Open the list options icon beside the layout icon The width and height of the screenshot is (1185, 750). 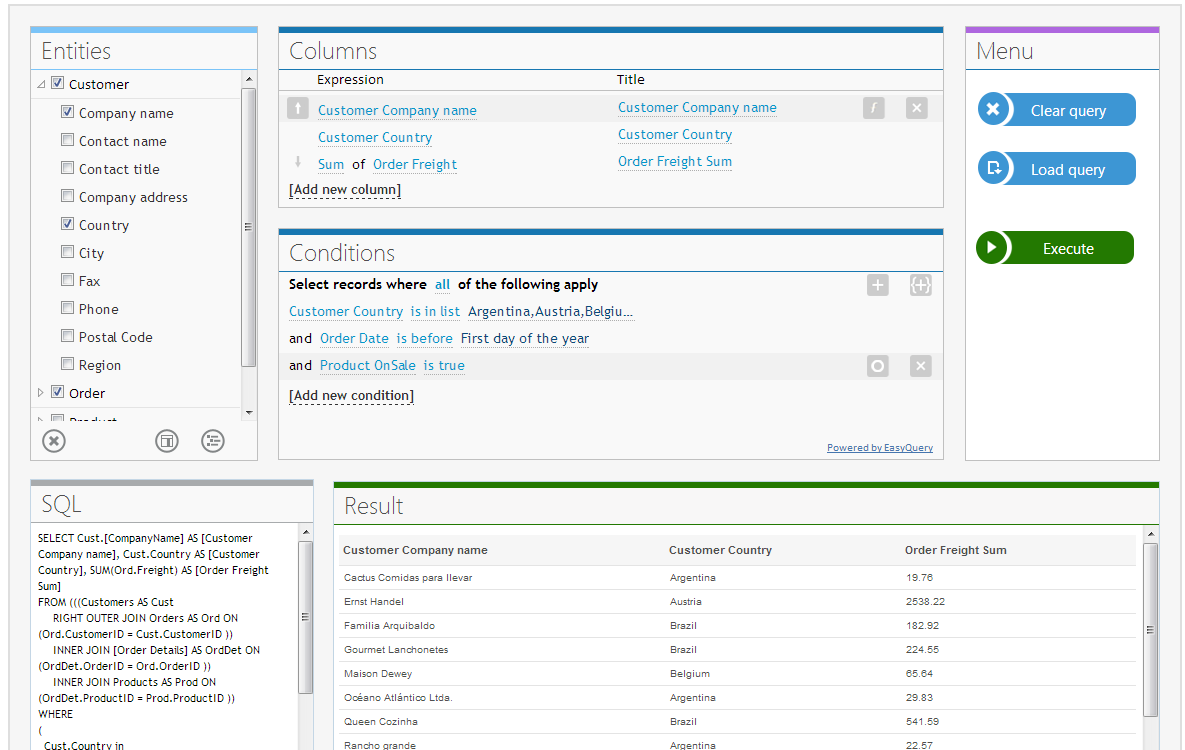pyautogui.click(x=213, y=440)
